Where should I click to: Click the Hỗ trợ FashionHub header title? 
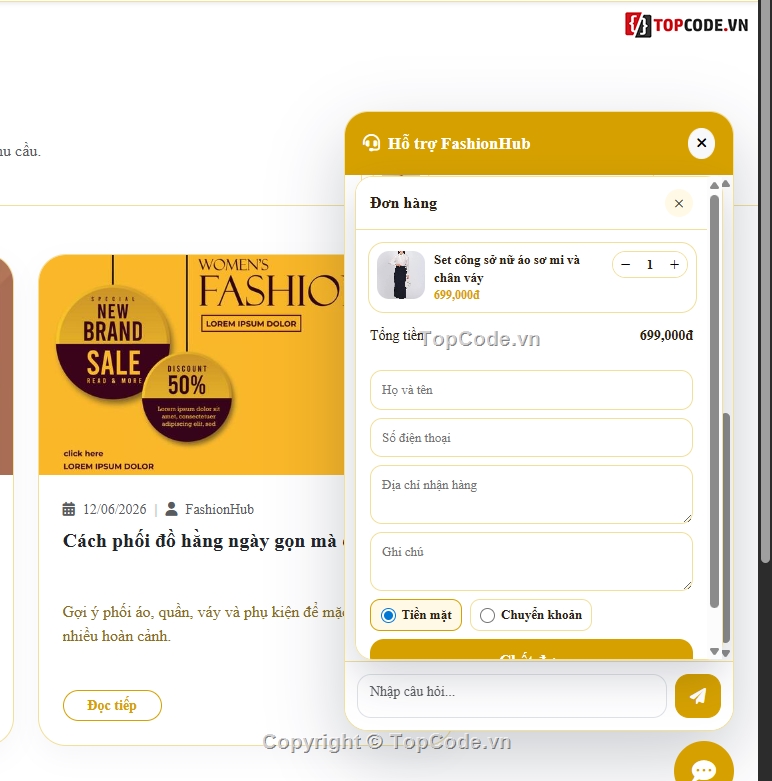point(459,143)
